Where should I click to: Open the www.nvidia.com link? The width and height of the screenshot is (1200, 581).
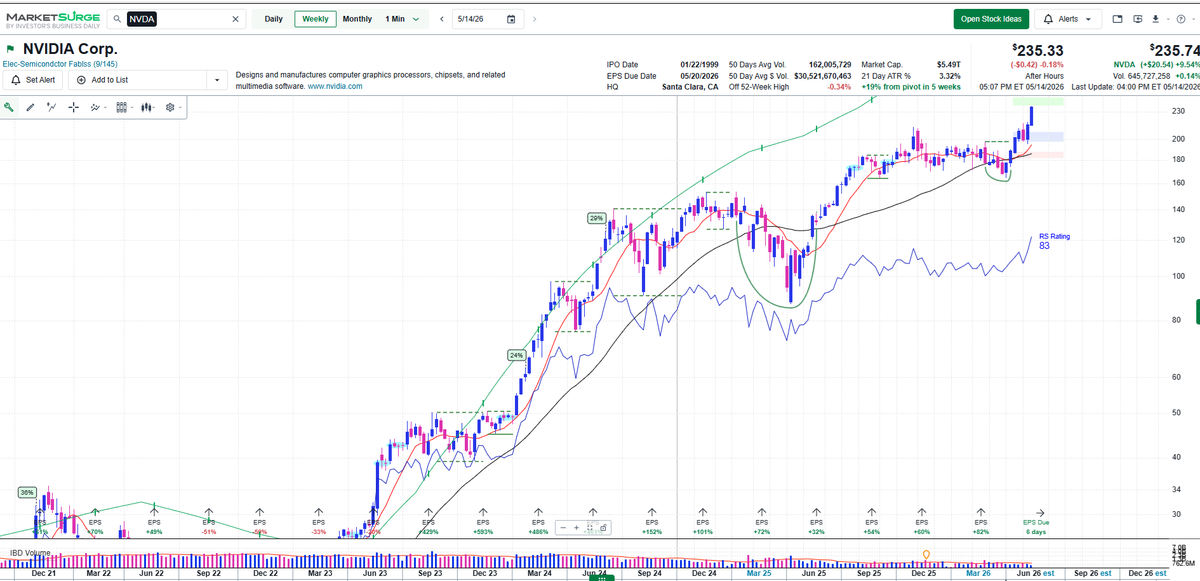pyautogui.click(x=335, y=86)
